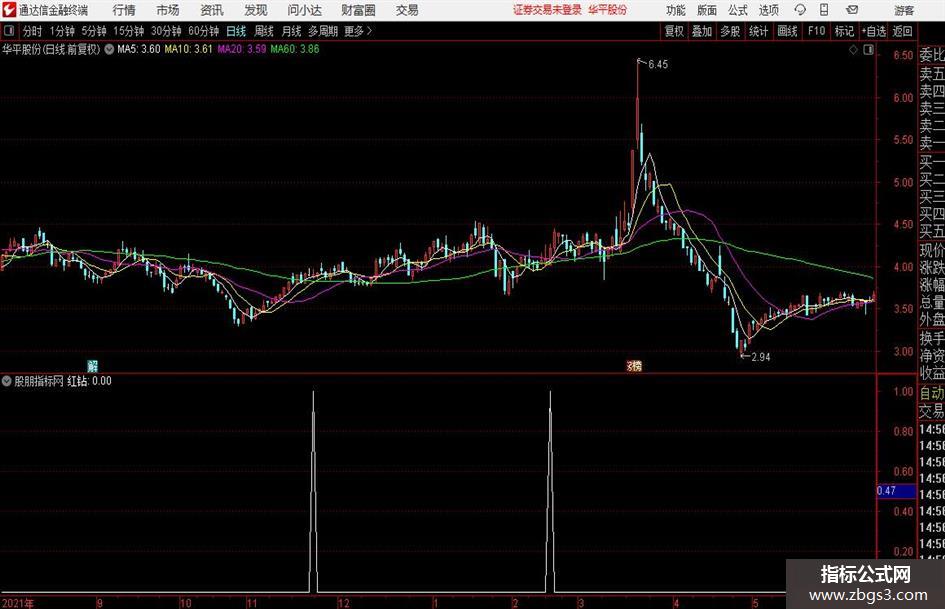The height and width of the screenshot is (609, 945).
Task: Open the 功能 menu
Action: click(x=676, y=10)
